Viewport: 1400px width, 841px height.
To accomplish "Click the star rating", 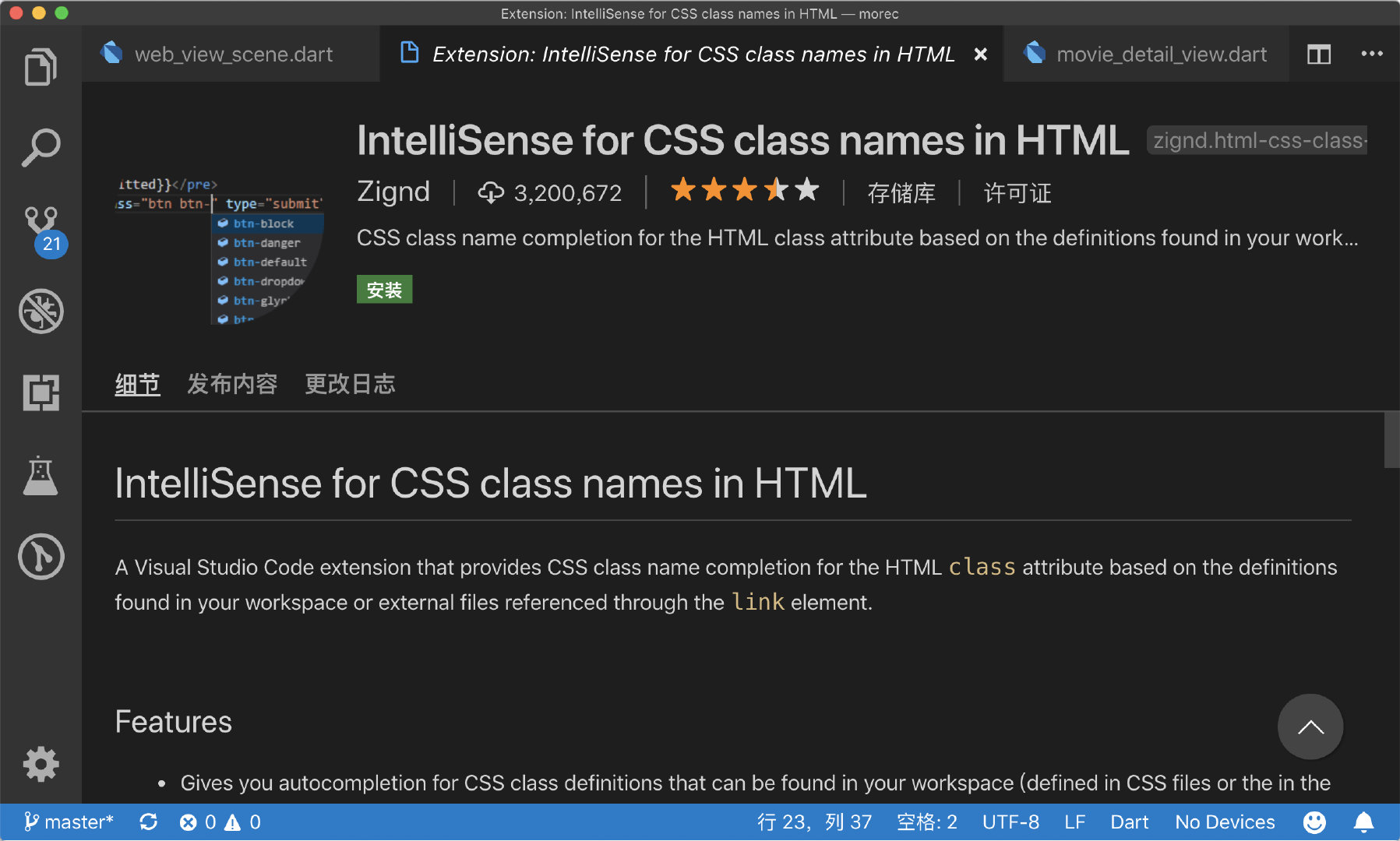I will tap(745, 190).
